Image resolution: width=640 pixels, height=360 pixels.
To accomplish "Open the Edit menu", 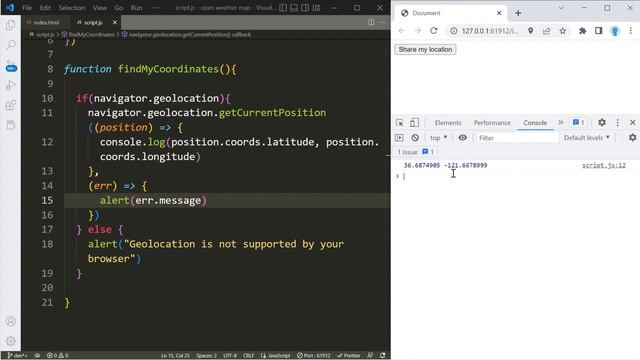I will coord(45,8).
